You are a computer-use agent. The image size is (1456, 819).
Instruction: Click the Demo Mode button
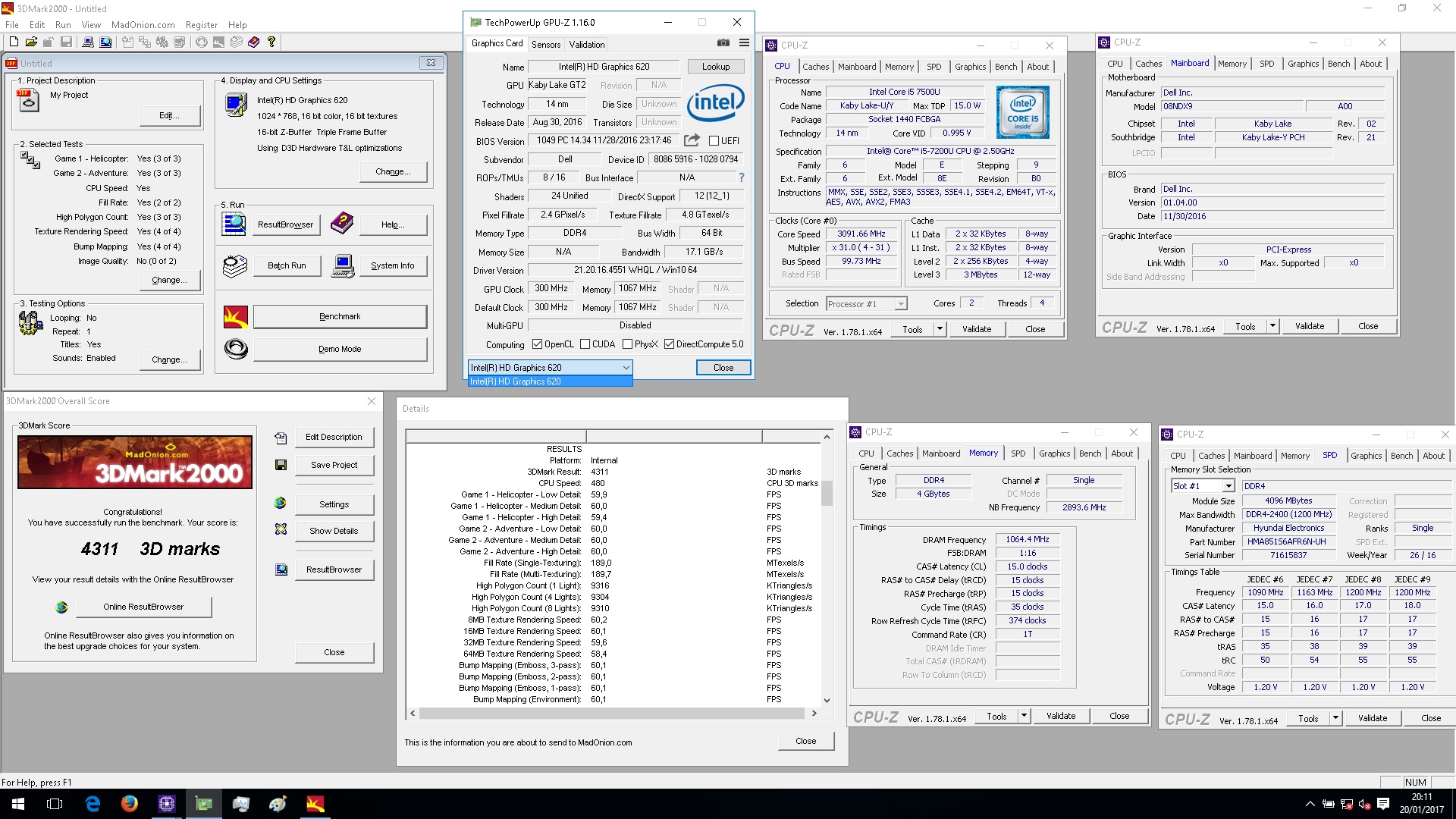[x=340, y=349]
